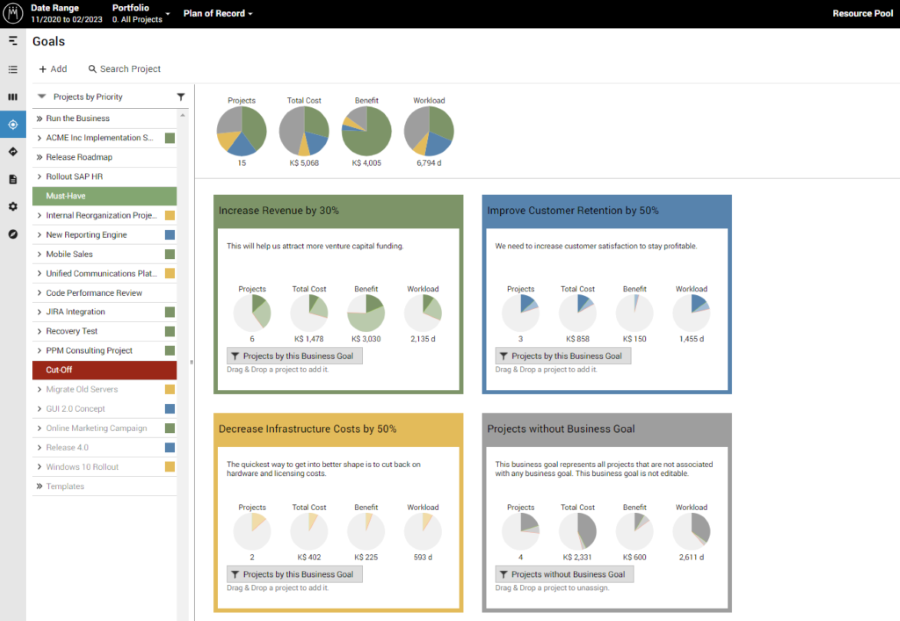Filter projects by Decrease Infrastructure Costs goal
This screenshot has width=900, height=621.
294,574
